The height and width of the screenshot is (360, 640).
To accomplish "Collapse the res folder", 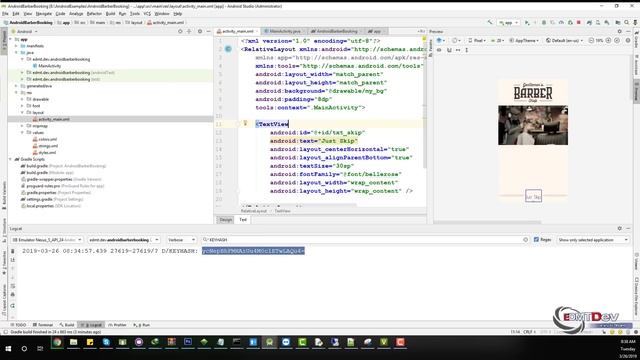I will click(17, 92).
